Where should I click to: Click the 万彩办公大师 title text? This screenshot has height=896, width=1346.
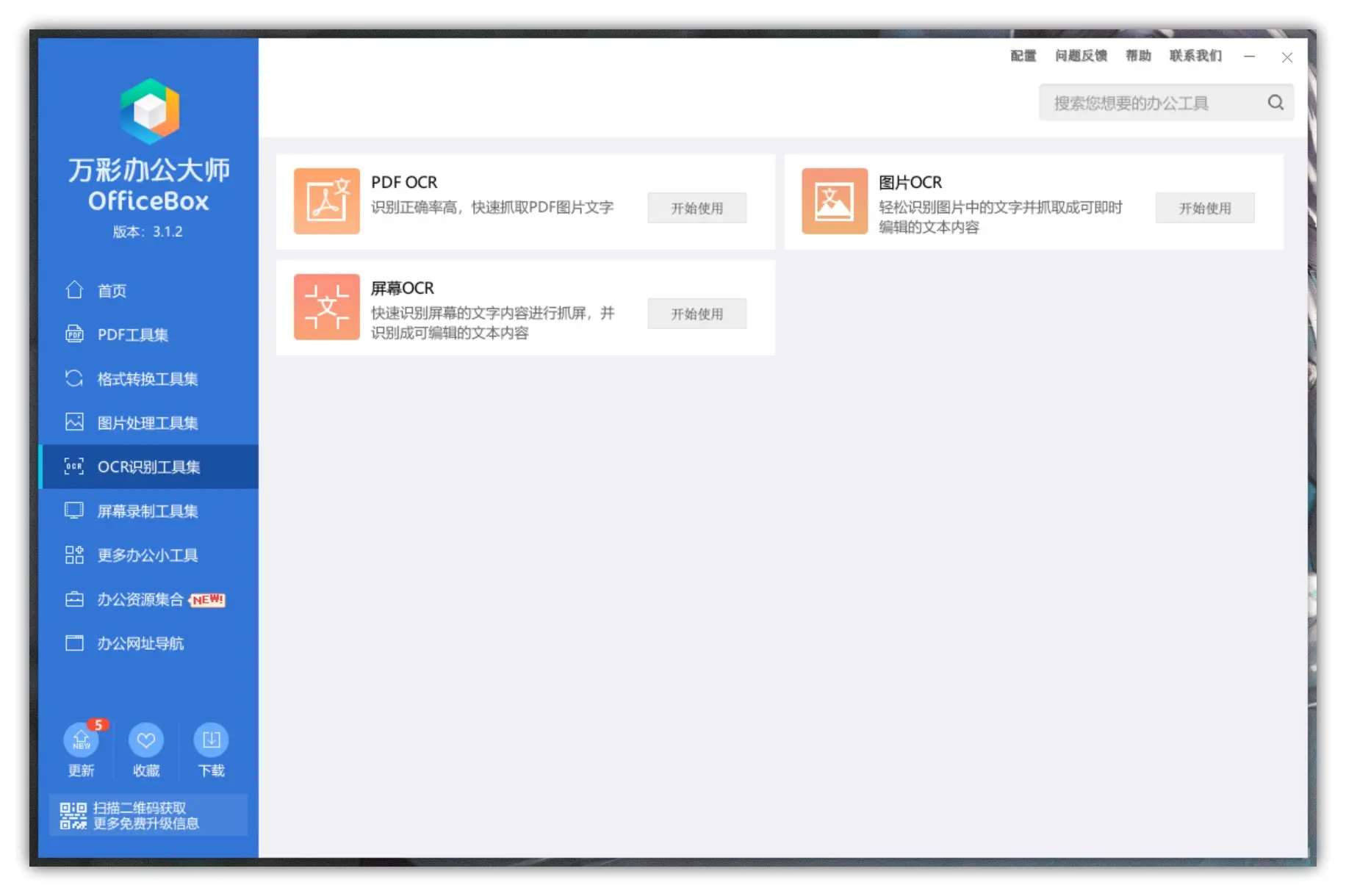click(149, 170)
